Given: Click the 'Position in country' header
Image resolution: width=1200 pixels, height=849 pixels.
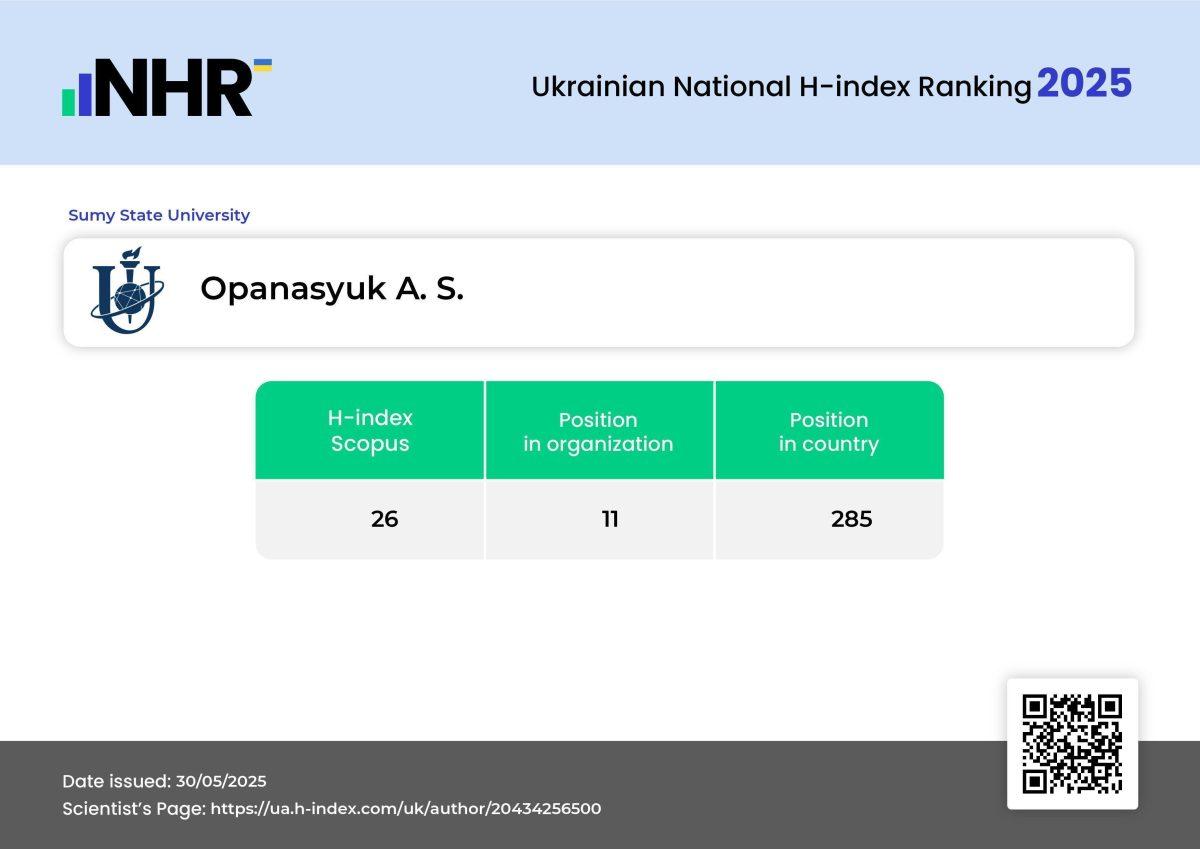Looking at the screenshot, I should point(829,431).
